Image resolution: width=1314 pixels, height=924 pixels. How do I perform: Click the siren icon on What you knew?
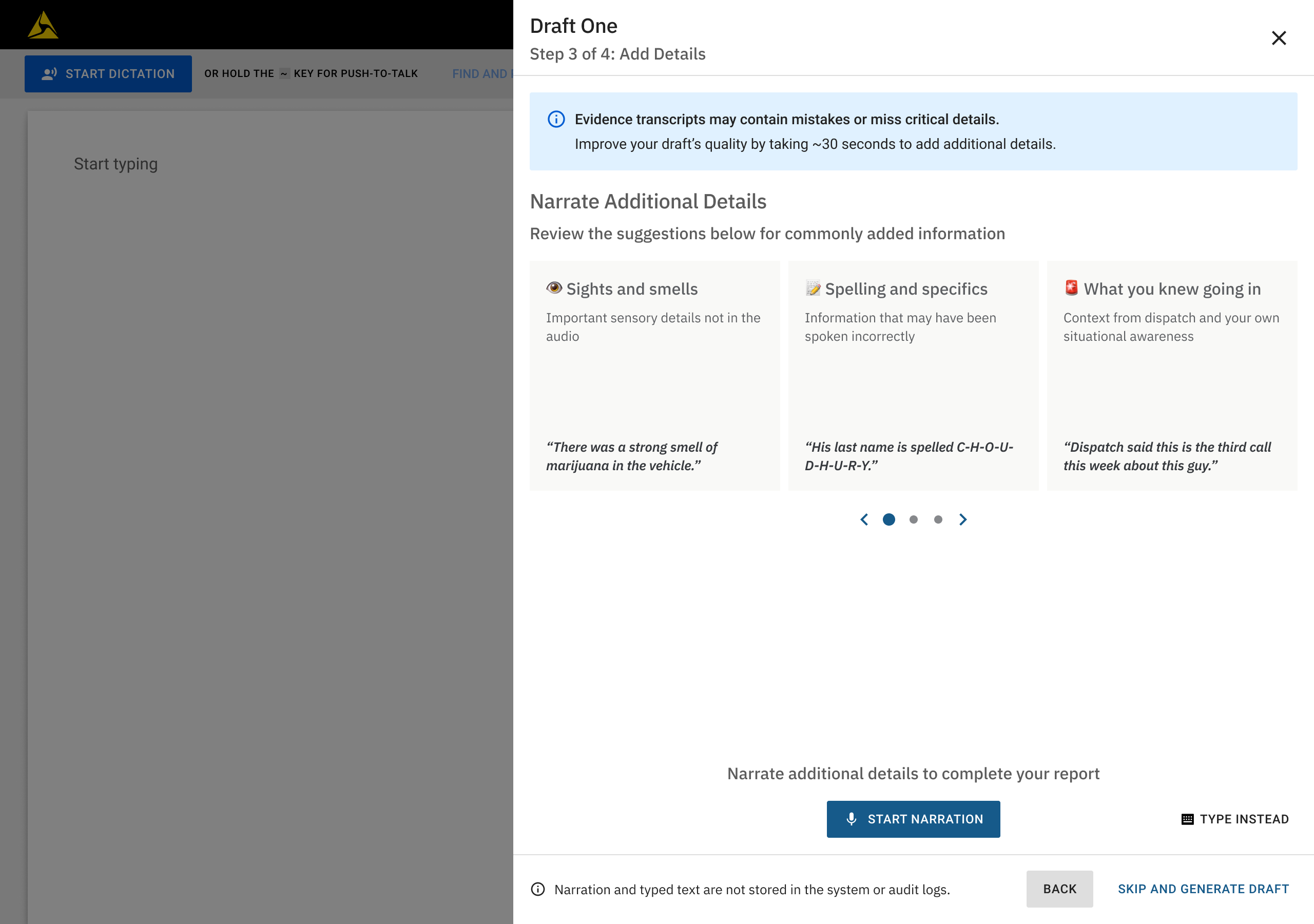[1071, 288]
